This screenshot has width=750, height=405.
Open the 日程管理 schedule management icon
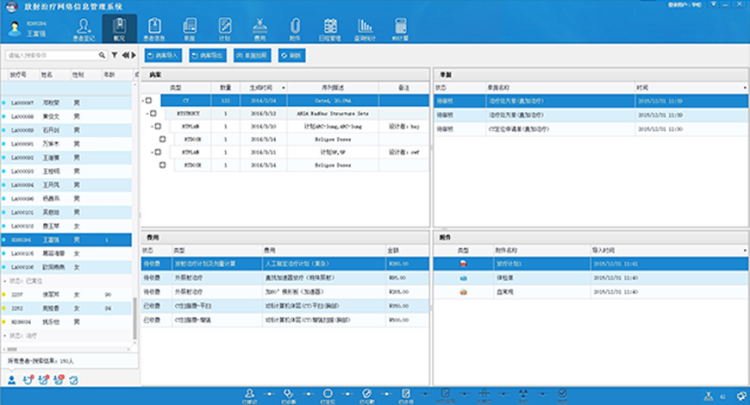[329, 27]
